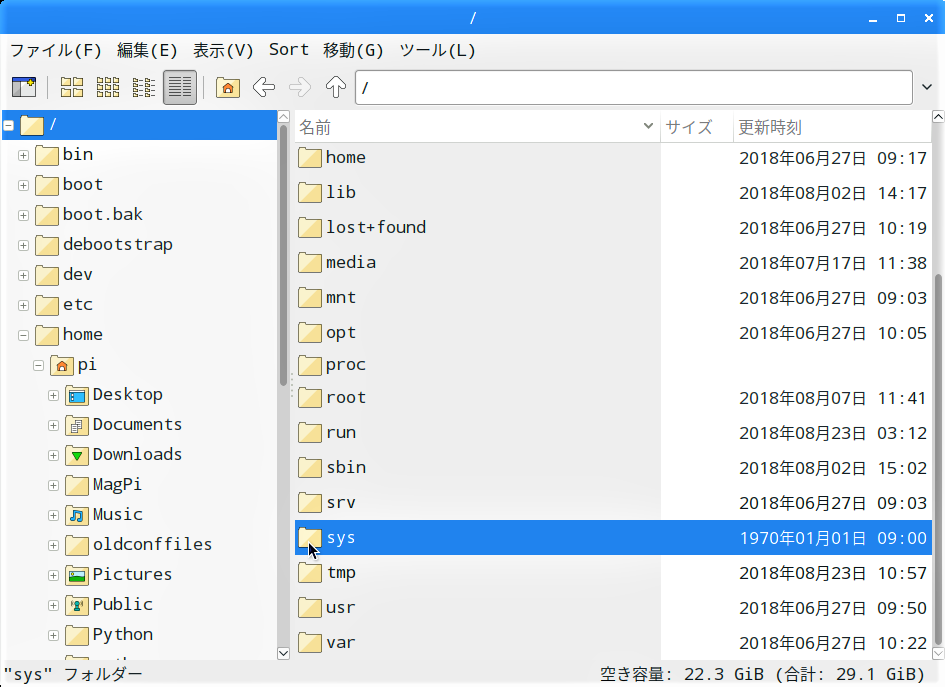Go forward to next folder
Screen dimensions: 945x687
(300, 87)
